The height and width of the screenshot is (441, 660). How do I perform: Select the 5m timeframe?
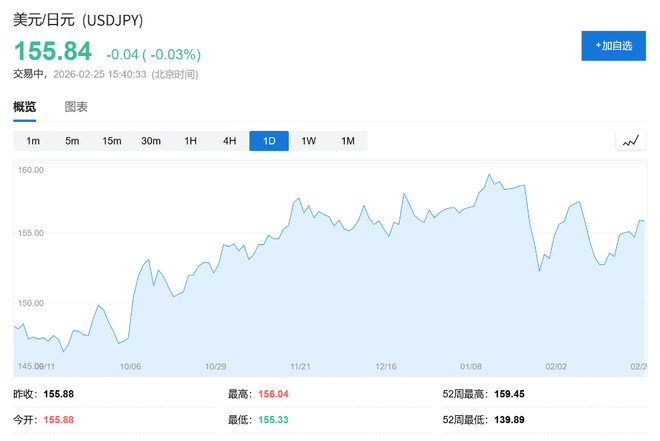[72, 141]
